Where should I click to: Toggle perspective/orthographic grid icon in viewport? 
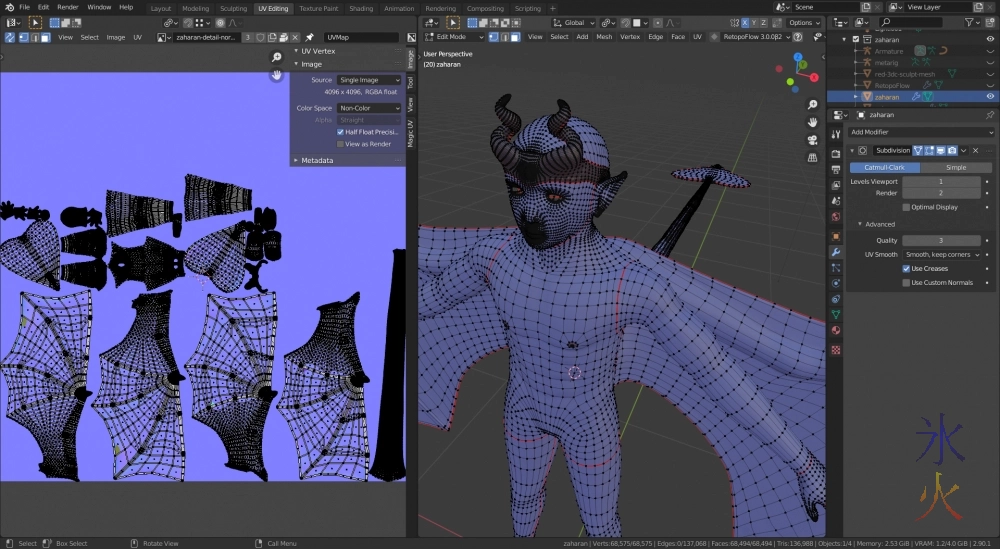pos(812,156)
